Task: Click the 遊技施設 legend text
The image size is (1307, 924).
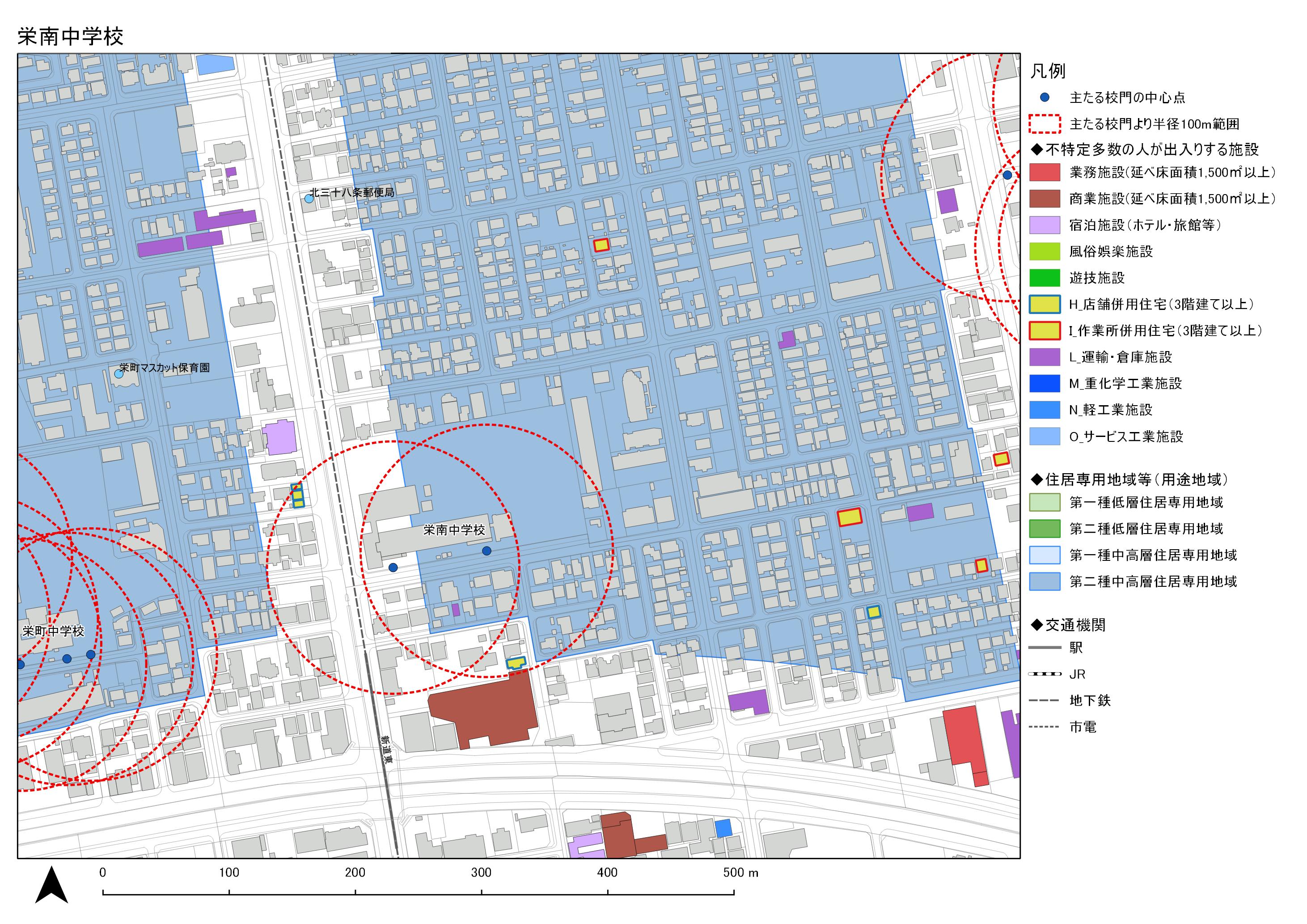Action: (x=1097, y=278)
